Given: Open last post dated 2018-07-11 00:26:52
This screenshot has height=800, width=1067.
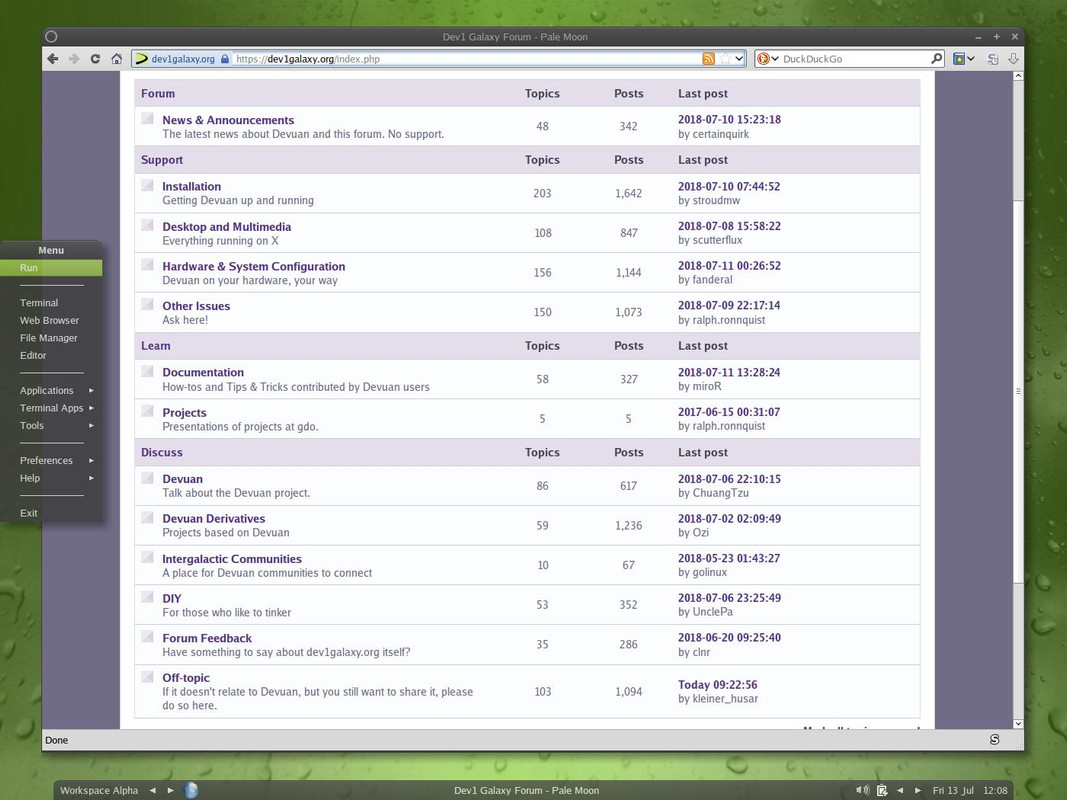Looking at the screenshot, I should [729, 265].
